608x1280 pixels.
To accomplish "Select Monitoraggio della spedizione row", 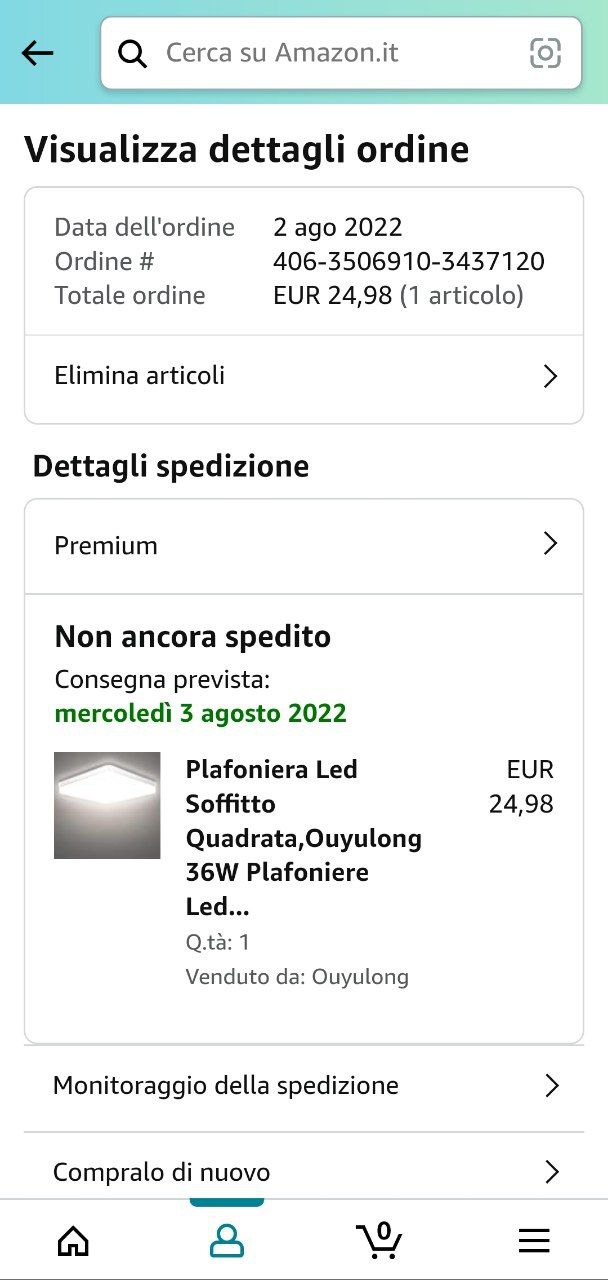I will (x=226, y=1086).
